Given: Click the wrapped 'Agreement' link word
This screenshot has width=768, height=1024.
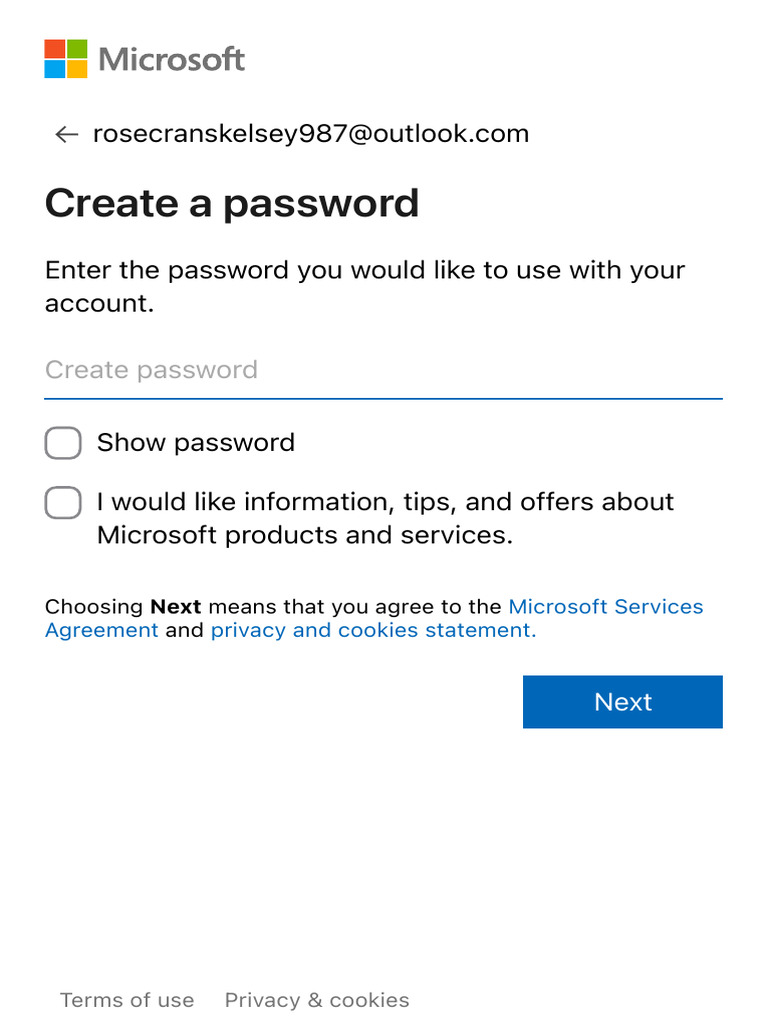Looking at the screenshot, I should [101, 631].
